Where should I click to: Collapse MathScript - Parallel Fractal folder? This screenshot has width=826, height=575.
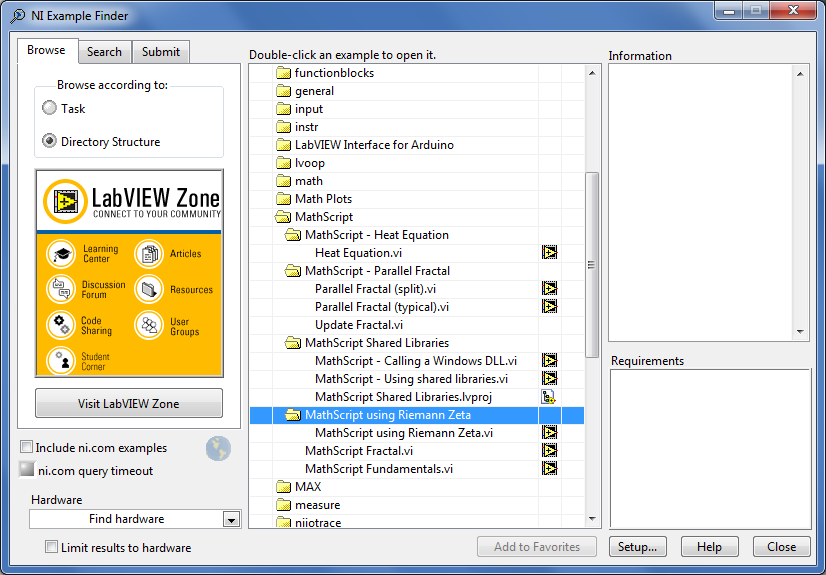tap(292, 271)
